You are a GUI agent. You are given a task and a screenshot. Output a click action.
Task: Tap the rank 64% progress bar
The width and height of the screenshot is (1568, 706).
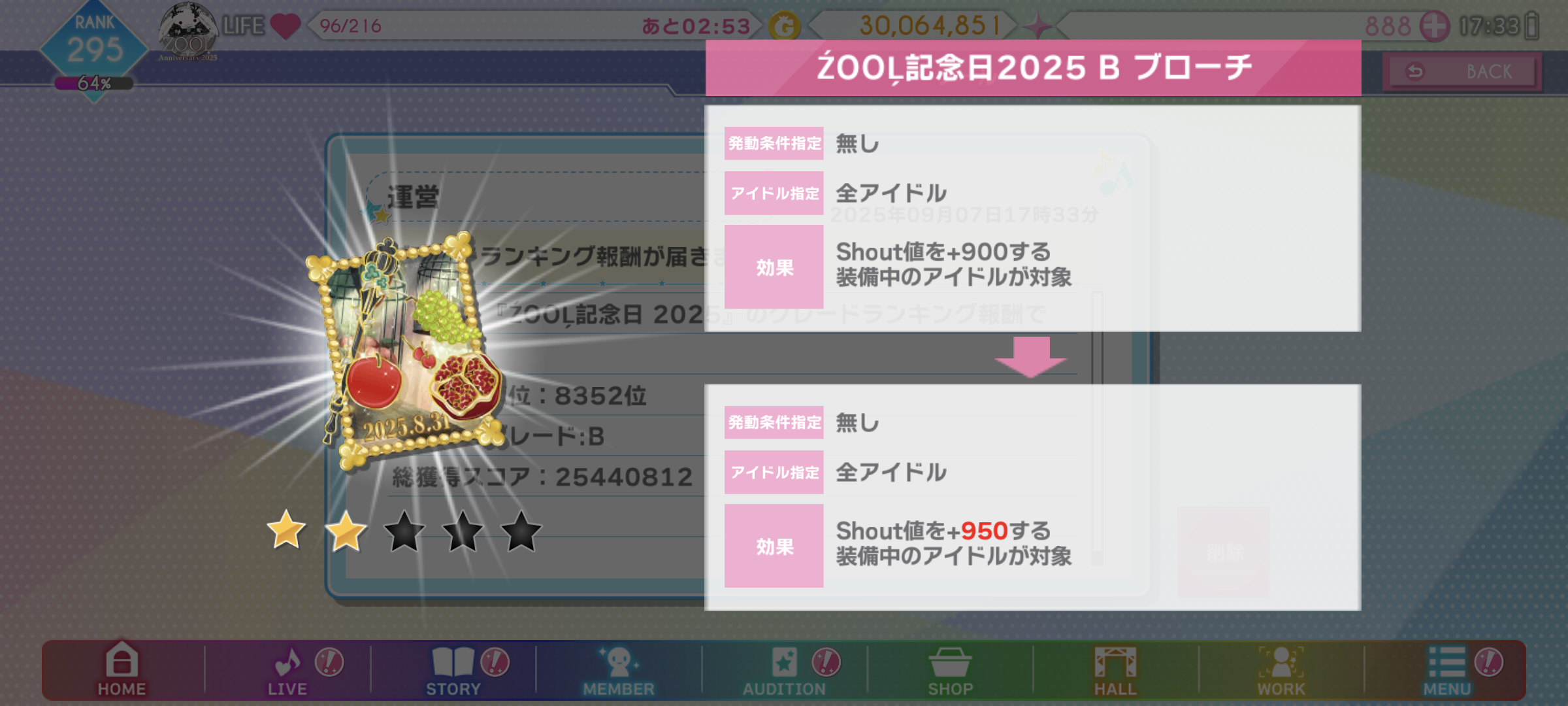tap(94, 83)
